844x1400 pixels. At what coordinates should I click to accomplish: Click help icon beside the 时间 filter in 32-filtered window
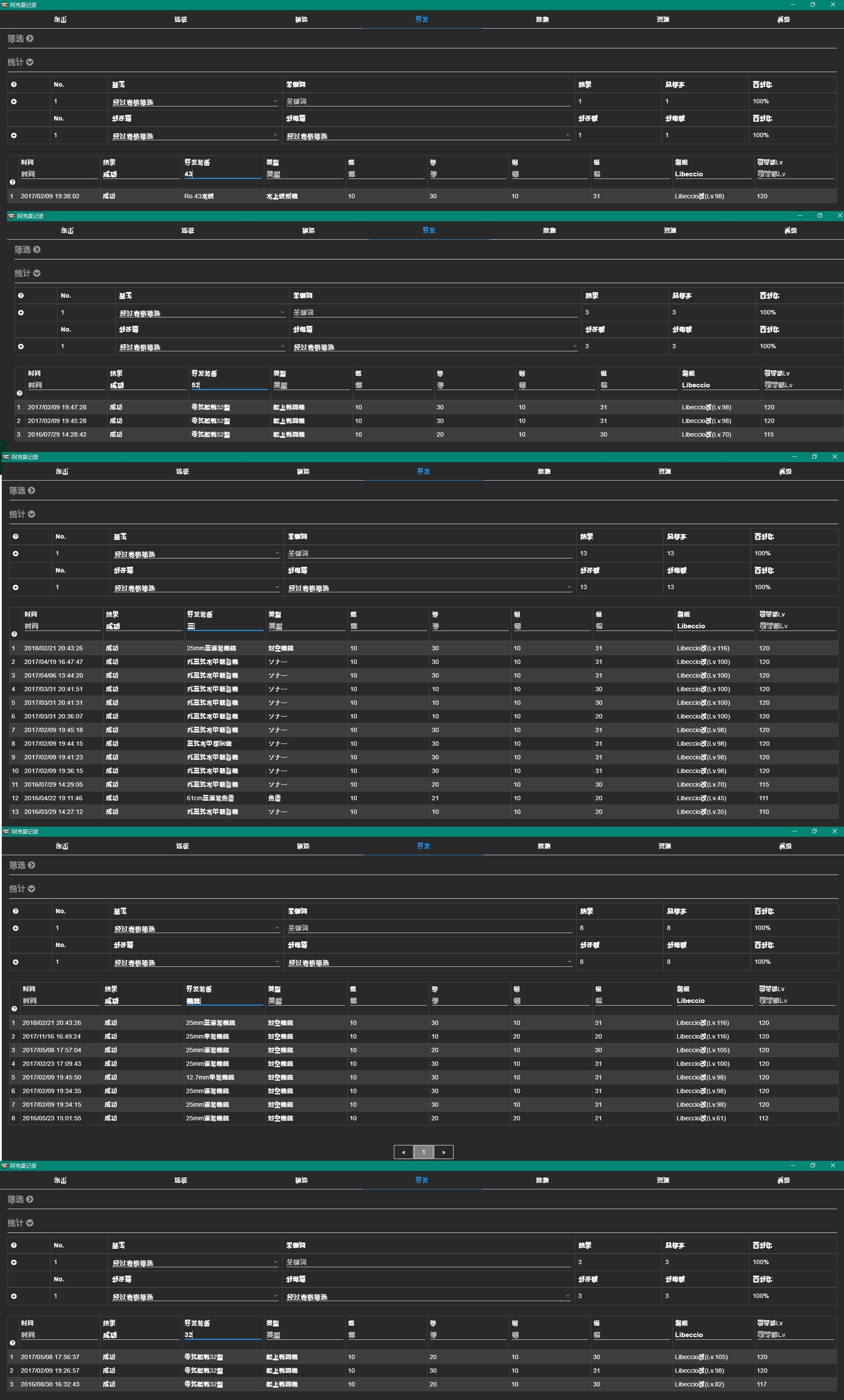click(12, 1342)
